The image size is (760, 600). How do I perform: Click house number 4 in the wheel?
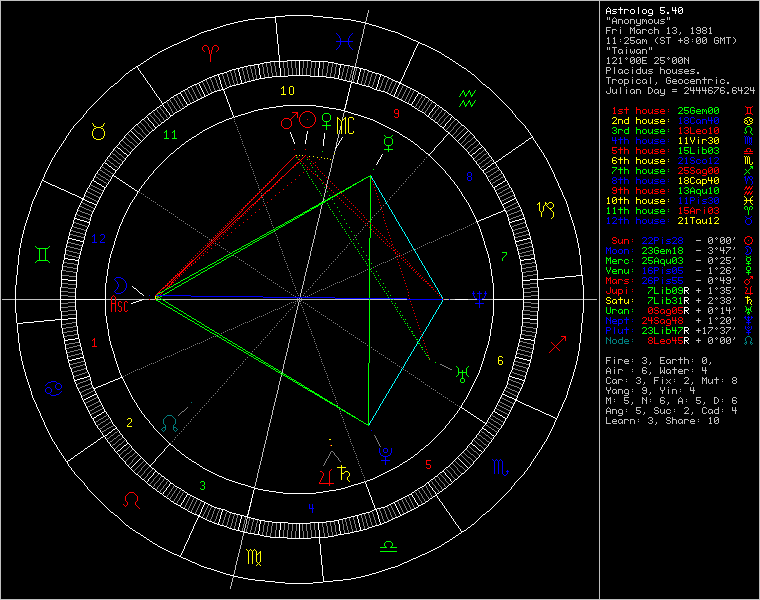tap(311, 508)
